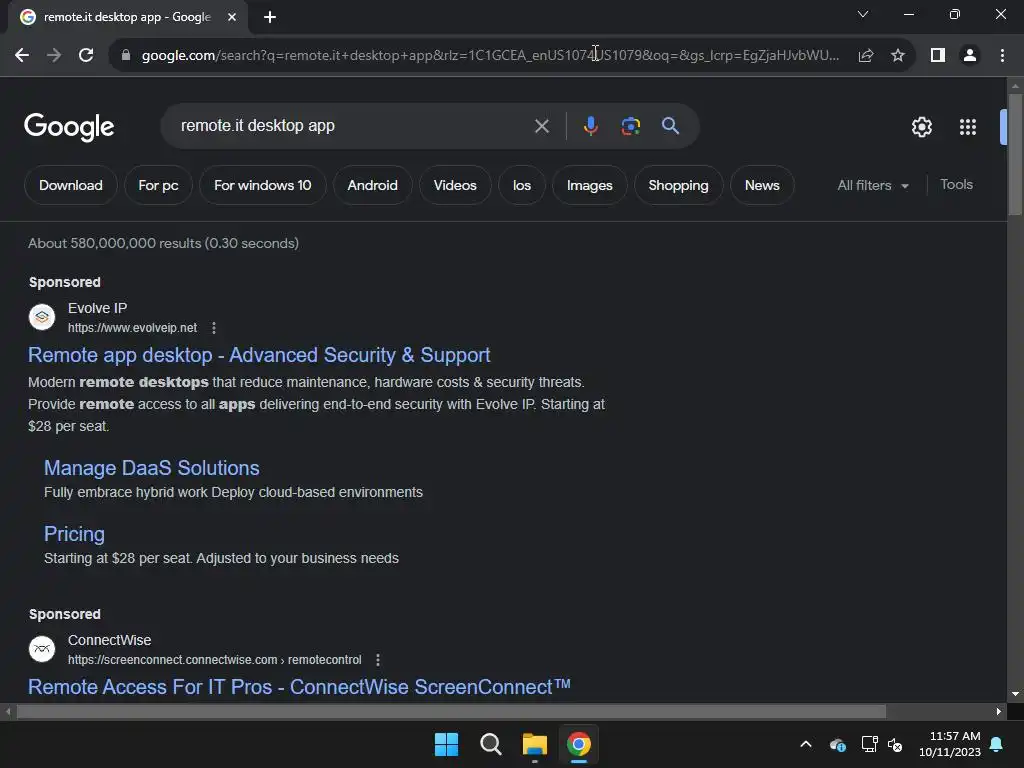The width and height of the screenshot is (1024, 768).
Task: Select the For windows 10 filter chip
Action: pyautogui.click(x=263, y=185)
